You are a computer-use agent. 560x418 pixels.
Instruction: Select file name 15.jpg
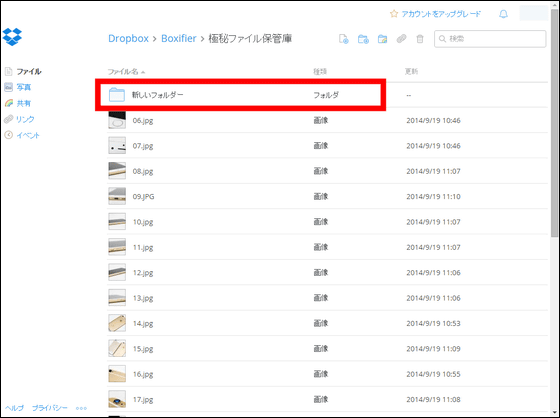pos(143,349)
